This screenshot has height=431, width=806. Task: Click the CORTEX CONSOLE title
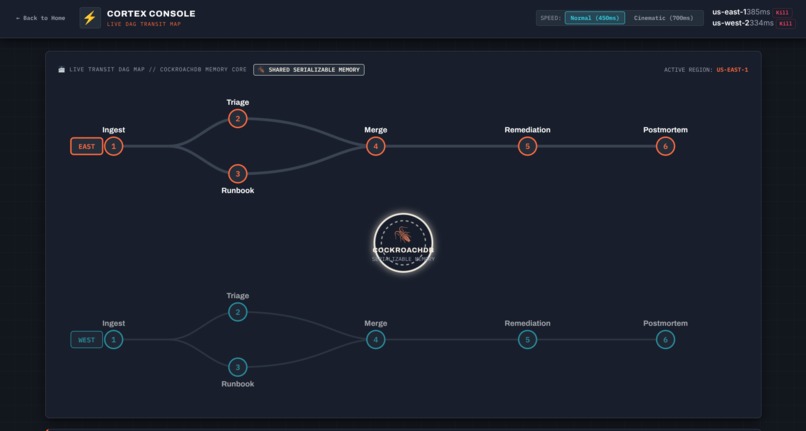pyautogui.click(x=151, y=13)
